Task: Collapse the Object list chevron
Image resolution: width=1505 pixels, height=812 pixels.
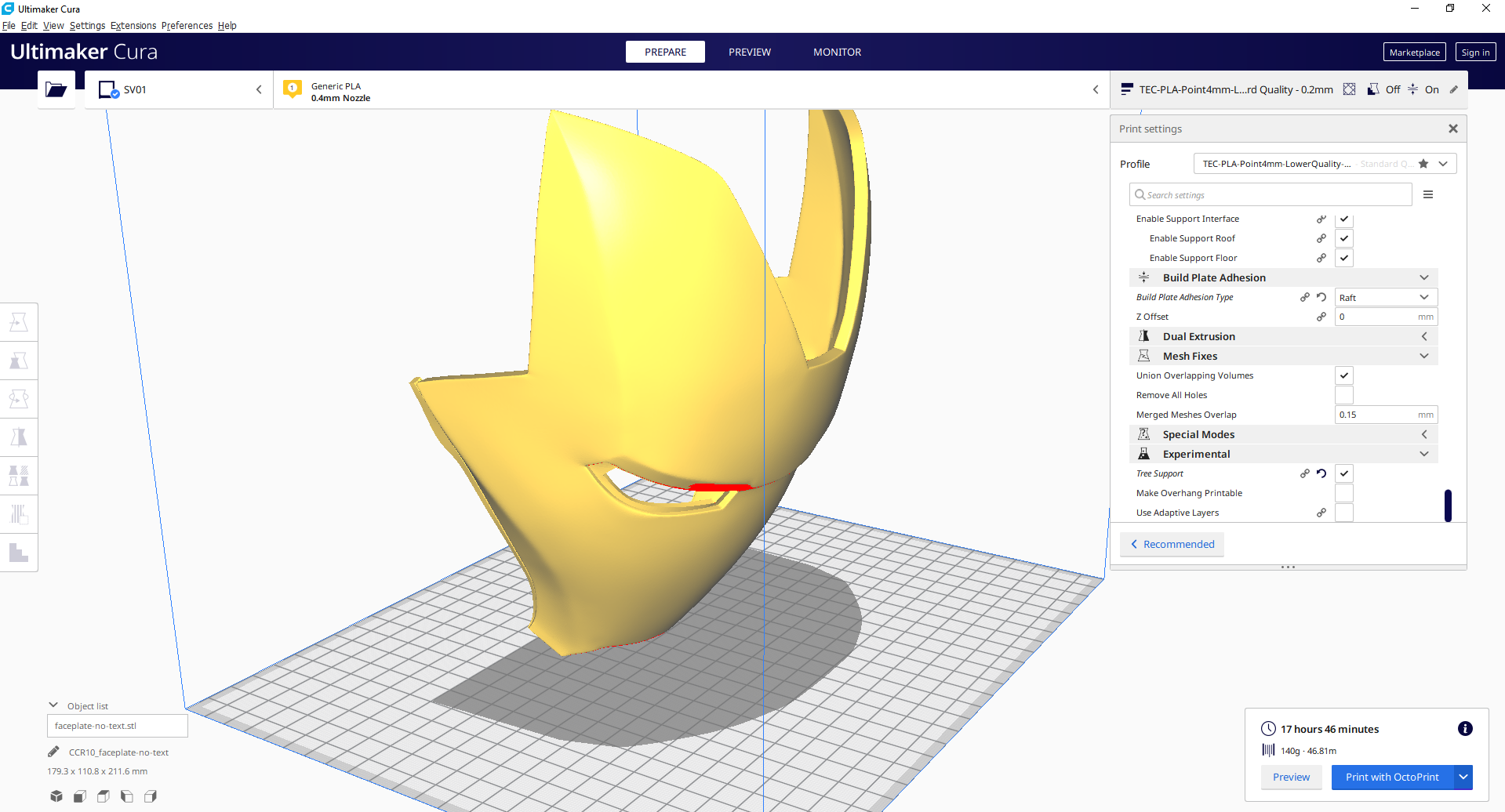Action: click(53, 705)
